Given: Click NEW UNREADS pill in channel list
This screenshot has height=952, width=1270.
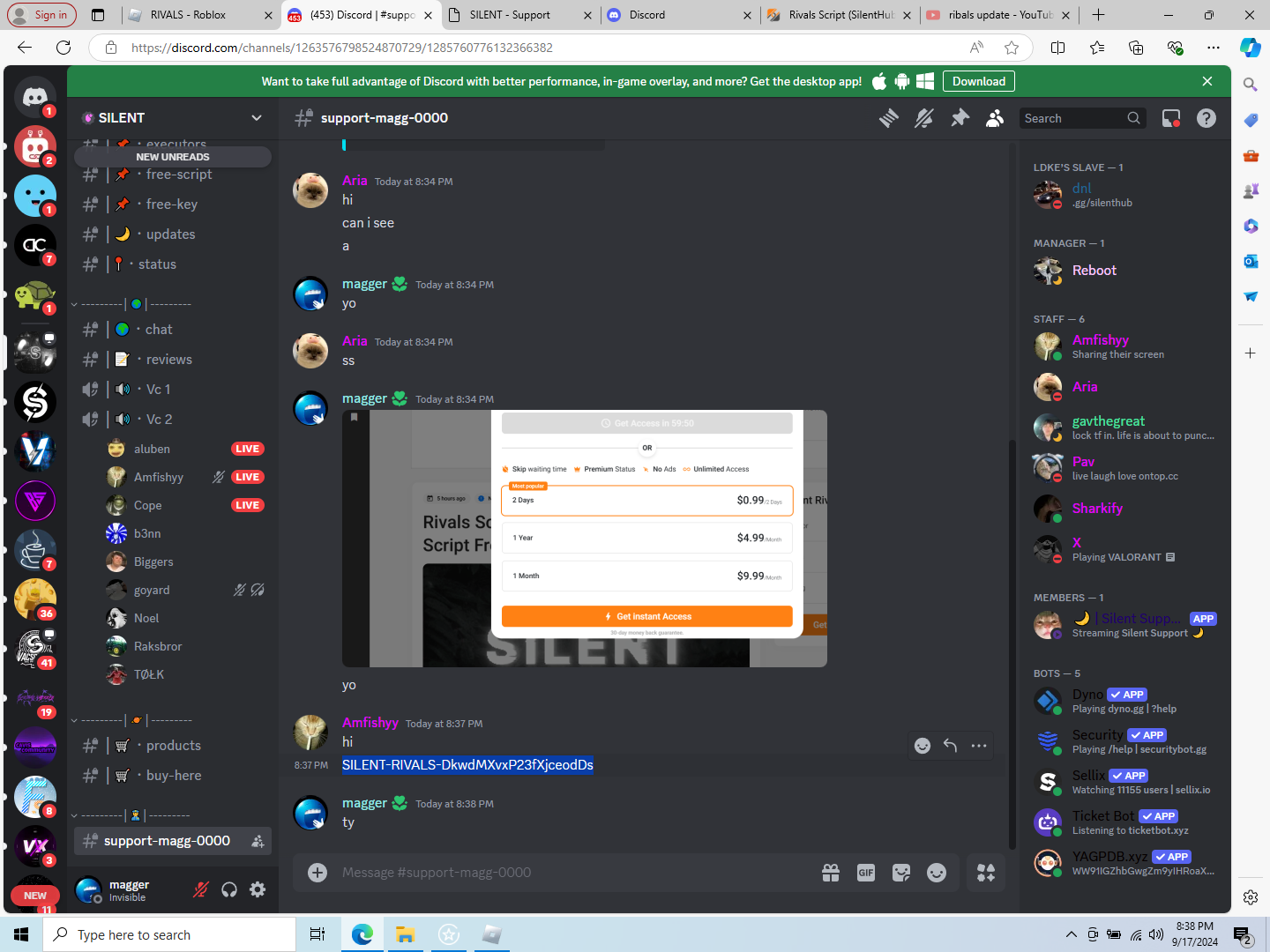Looking at the screenshot, I should click(x=173, y=157).
